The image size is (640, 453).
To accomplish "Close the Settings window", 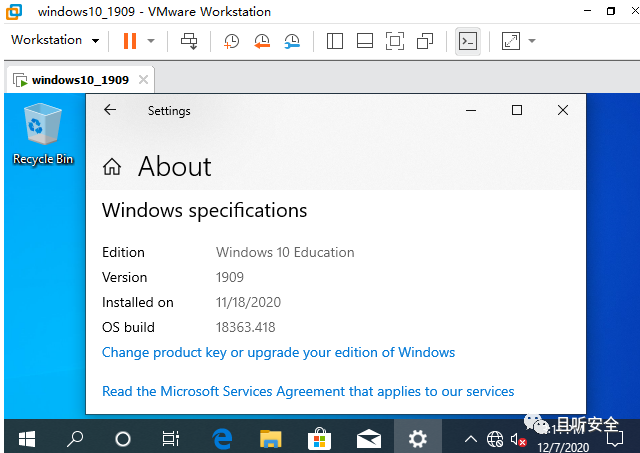I will (563, 110).
